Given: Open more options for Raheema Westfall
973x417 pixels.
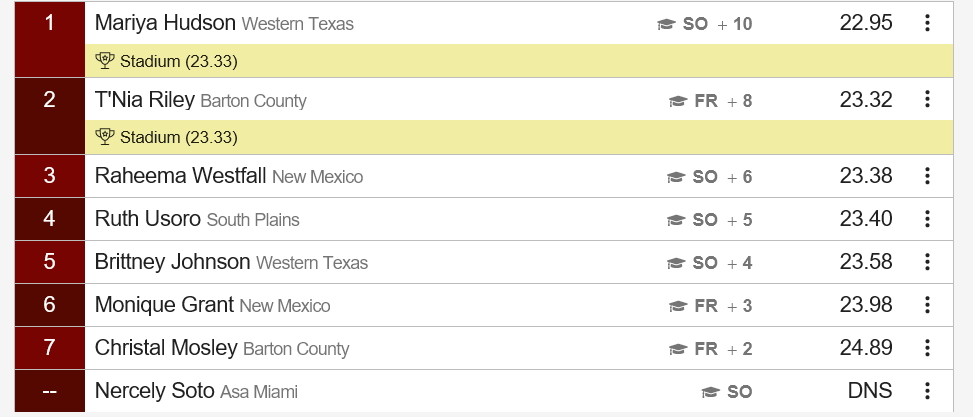Looking at the screenshot, I should (x=927, y=176).
